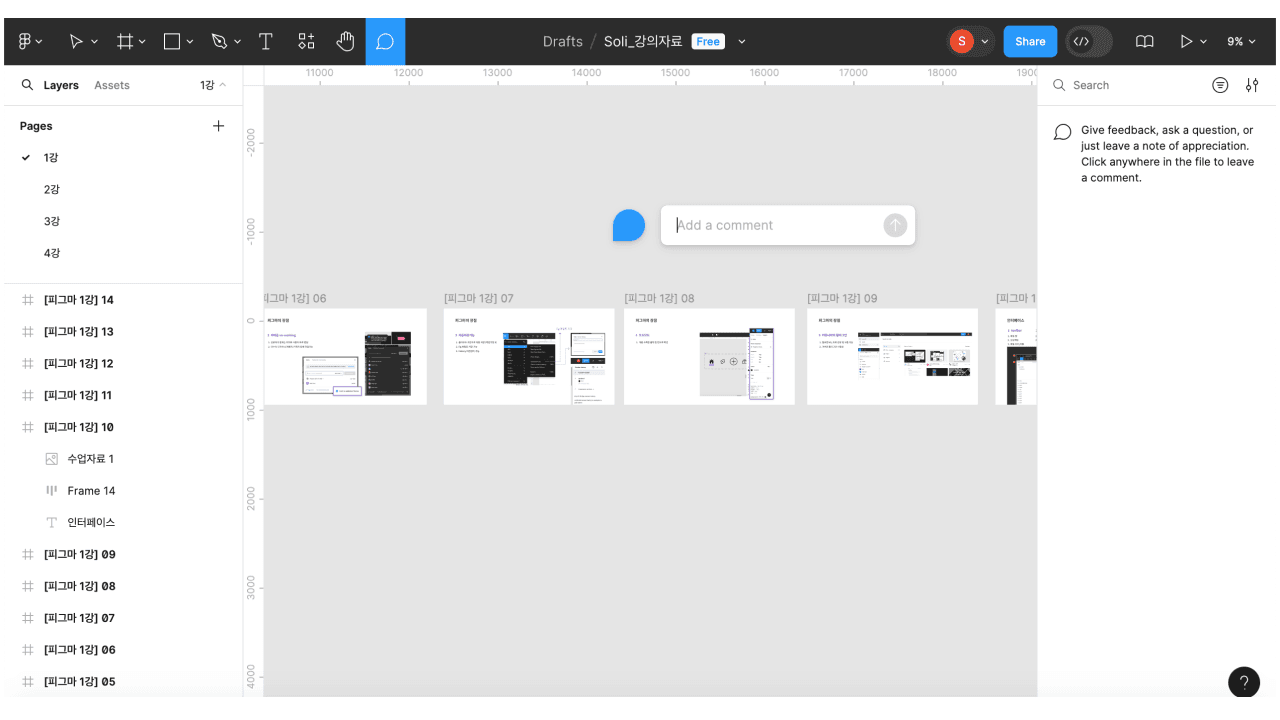1280x720 pixels.
Task: Add a new page with plus icon
Action: pos(218,126)
